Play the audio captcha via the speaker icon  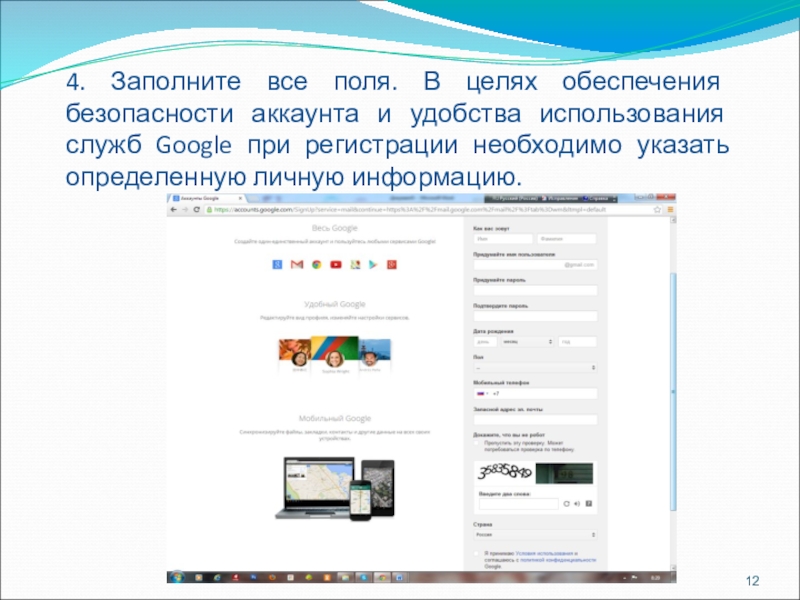[x=576, y=504]
